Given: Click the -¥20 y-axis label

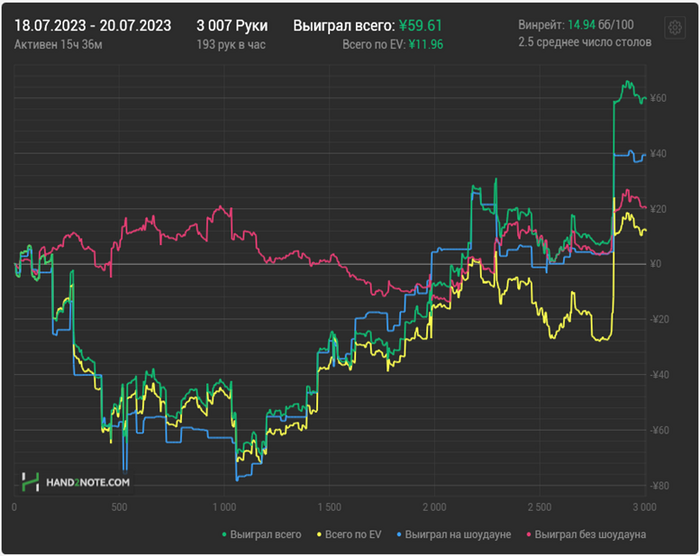Looking at the screenshot, I should (659, 319).
